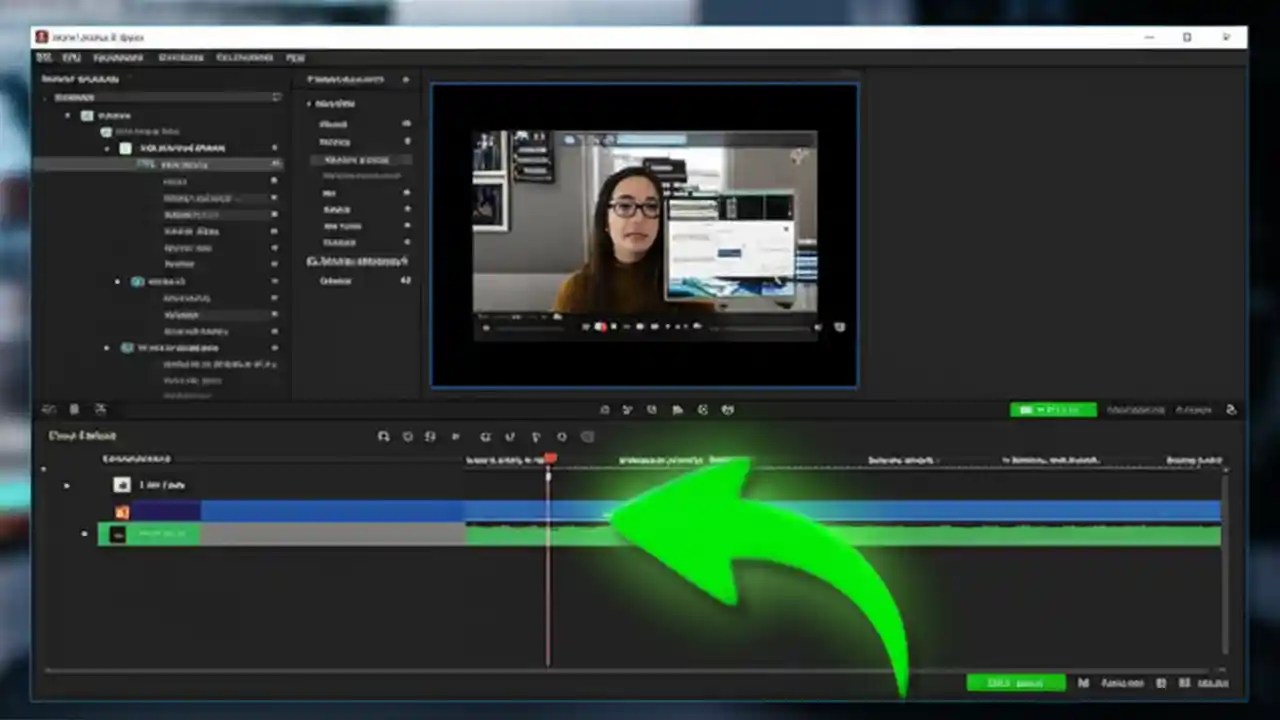Click the rightmost labeled button near the export button
1280x720 pixels.
point(1212,683)
